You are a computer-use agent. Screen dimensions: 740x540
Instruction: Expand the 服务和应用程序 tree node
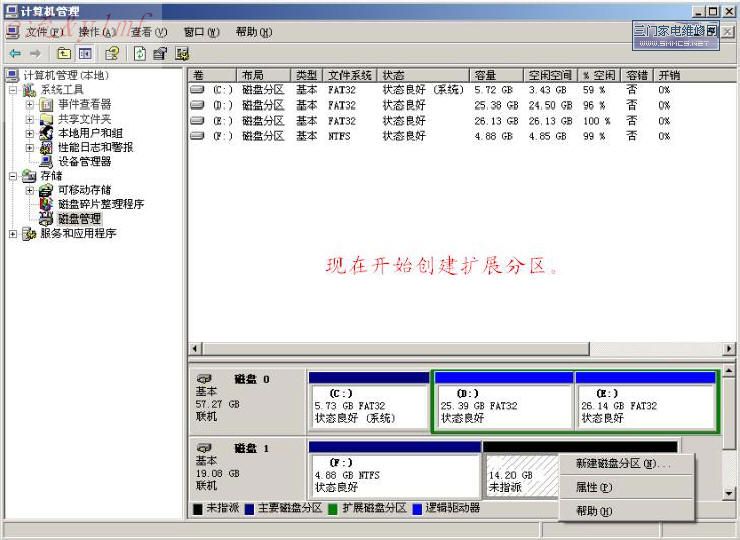13,234
